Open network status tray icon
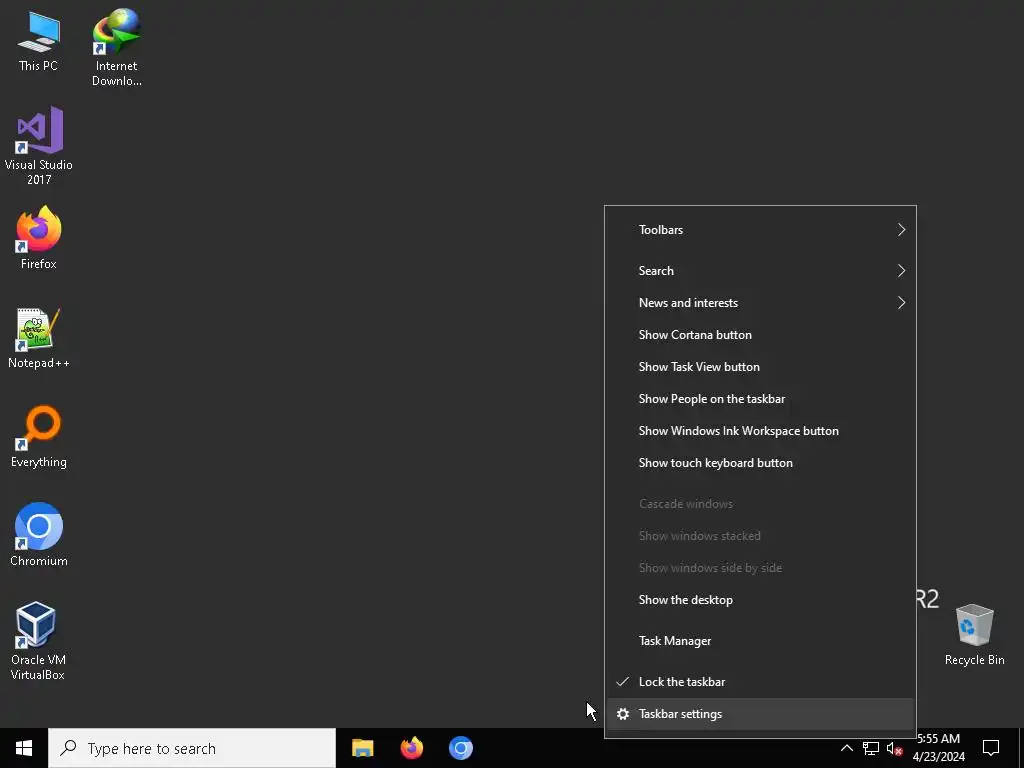The width and height of the screenshot is (1024, 768). pos(871,748)
